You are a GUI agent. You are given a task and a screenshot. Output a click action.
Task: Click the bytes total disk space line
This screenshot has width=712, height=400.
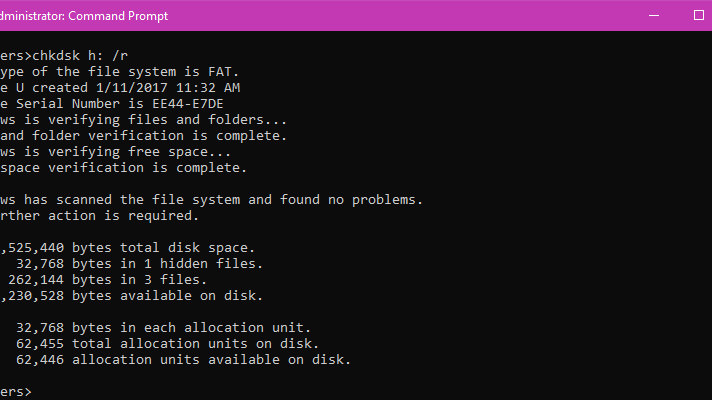pos(128,247)
